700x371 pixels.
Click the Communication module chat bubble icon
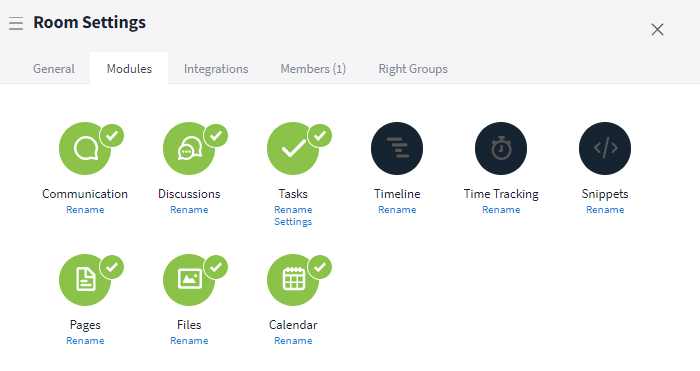point(85,148)
